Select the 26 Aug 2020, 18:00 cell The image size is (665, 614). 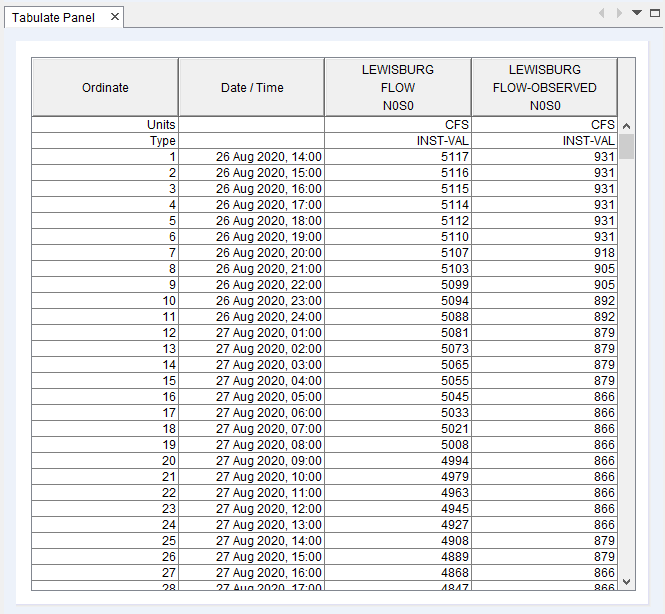click(x=252, y=221)
